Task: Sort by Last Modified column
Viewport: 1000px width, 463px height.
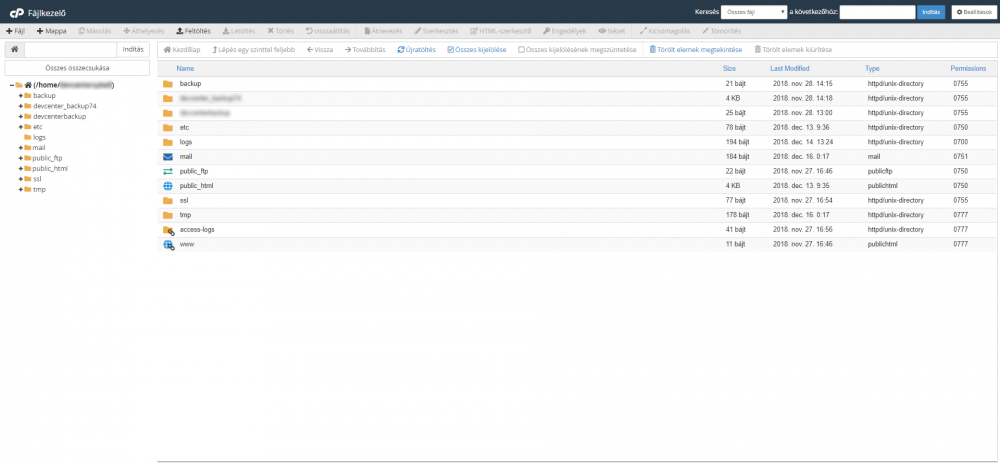Action: click(790, 68)
